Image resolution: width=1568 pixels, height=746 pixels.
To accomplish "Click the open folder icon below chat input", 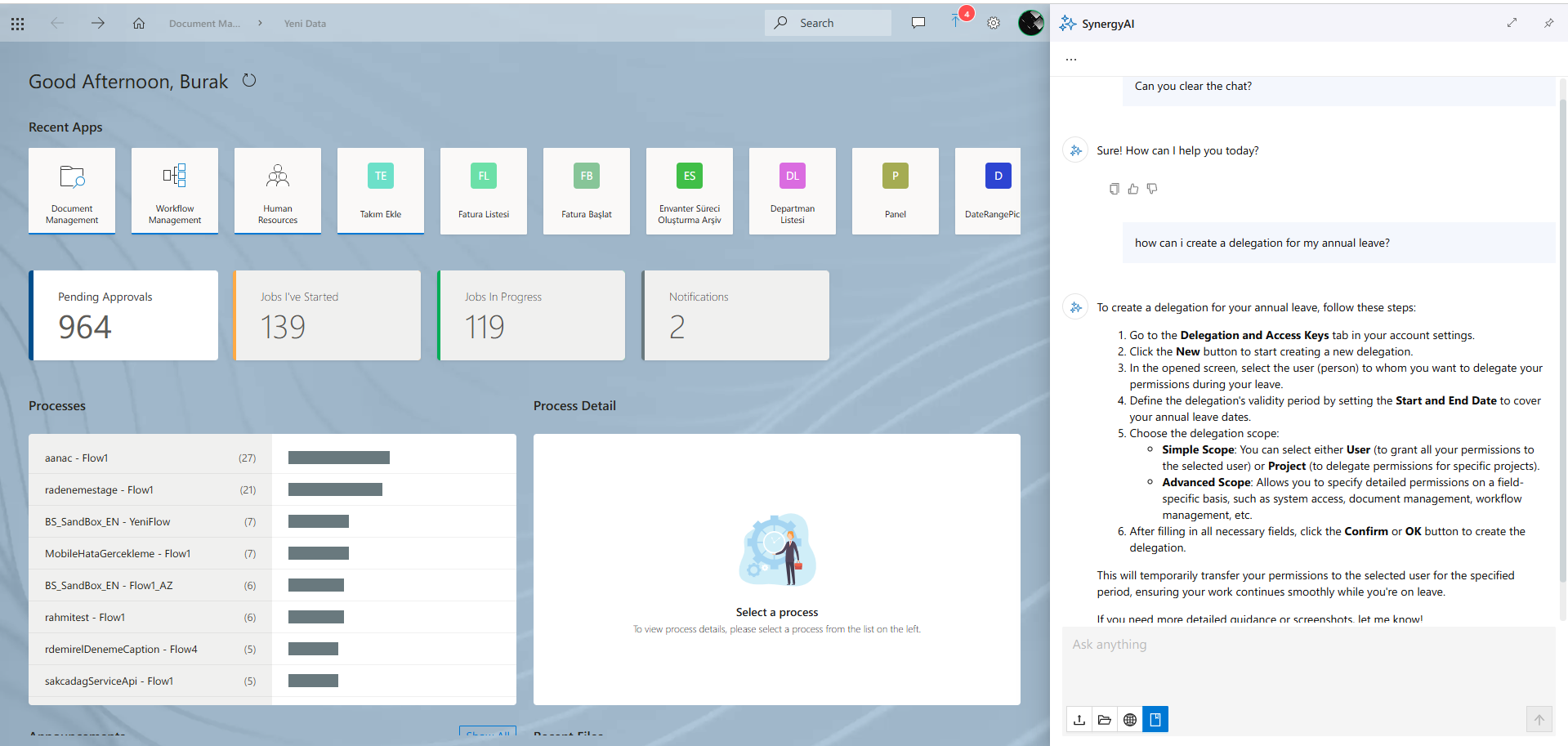I will click(1105, 719).
